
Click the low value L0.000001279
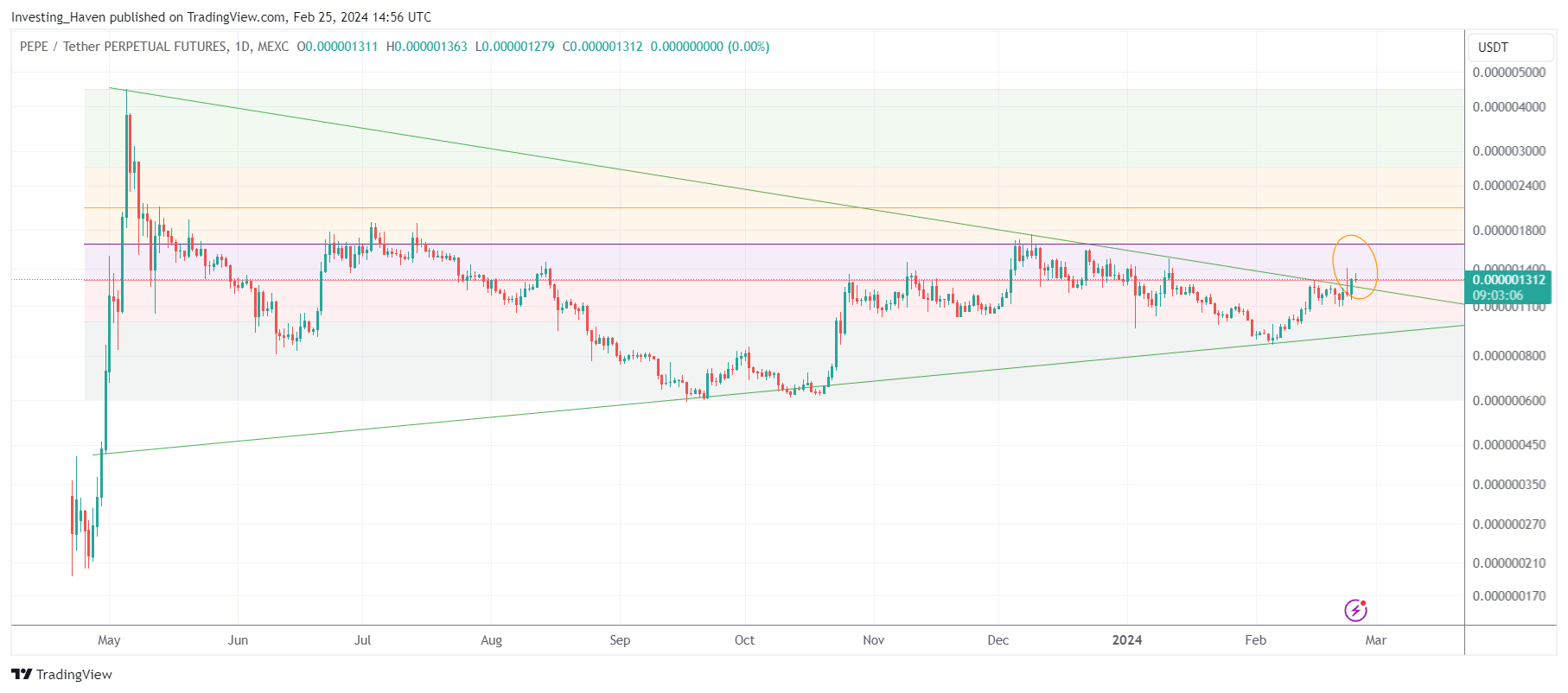[x=515, y=47]
